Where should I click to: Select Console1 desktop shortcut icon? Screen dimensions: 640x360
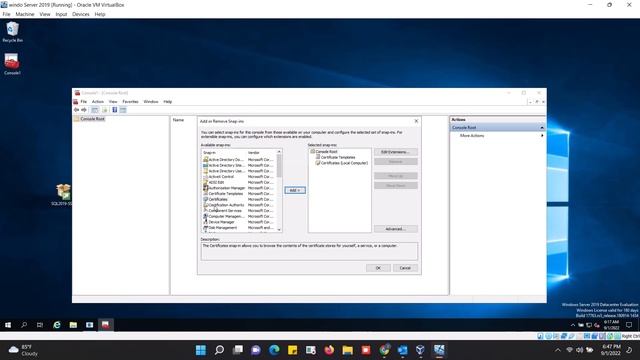[x=12, y=64]
